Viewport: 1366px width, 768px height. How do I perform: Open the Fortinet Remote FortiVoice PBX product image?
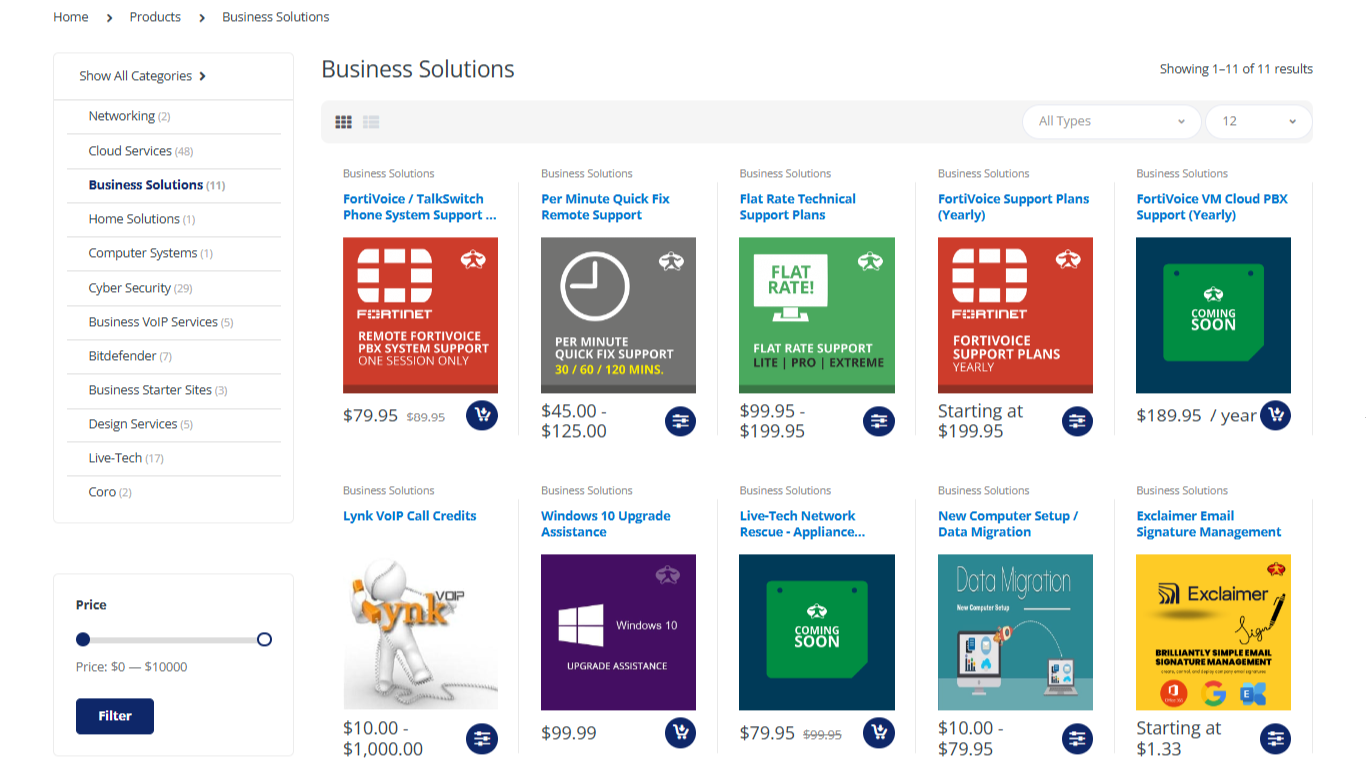click(x=420, y=315)
